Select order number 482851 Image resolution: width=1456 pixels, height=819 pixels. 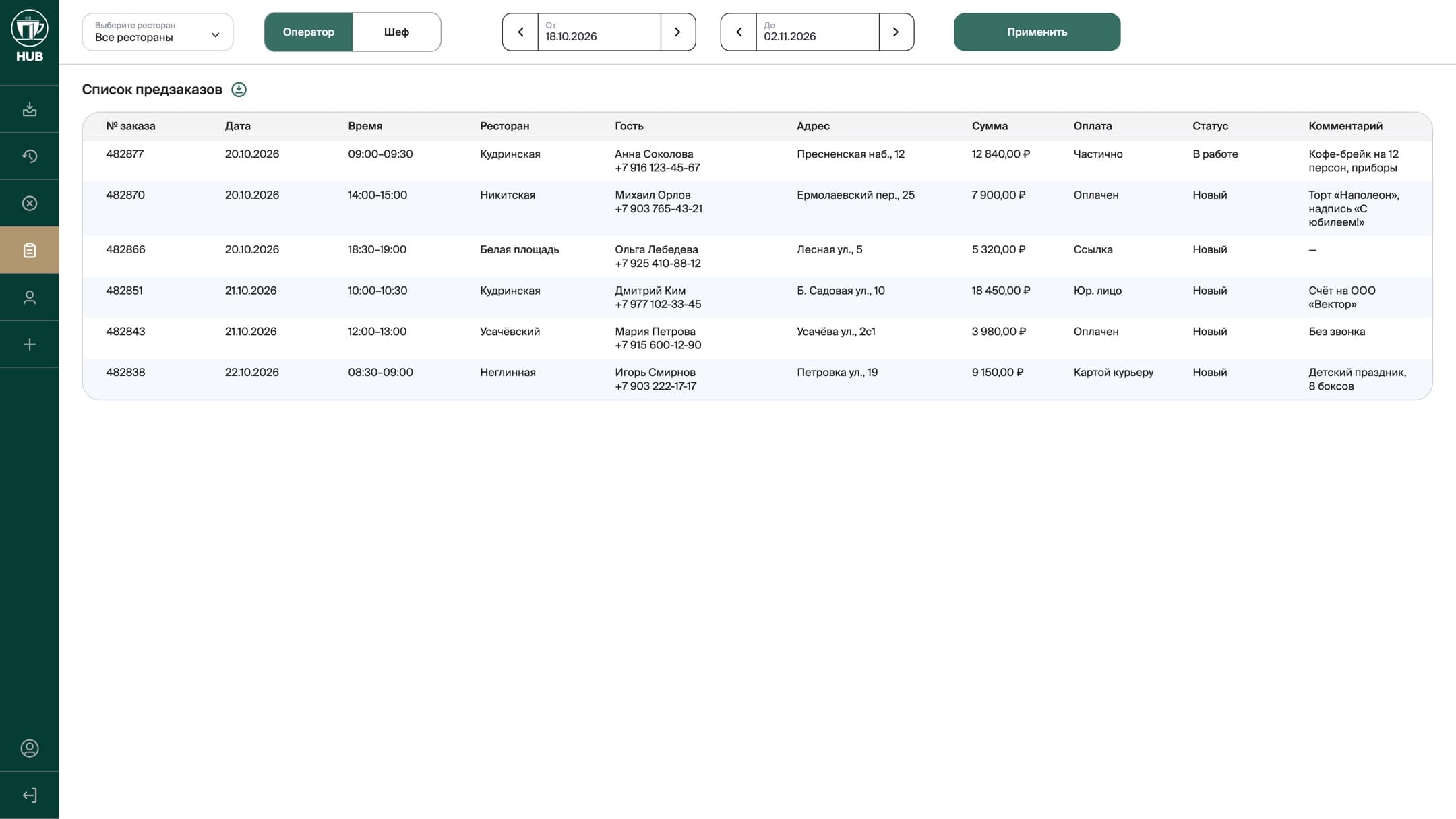tap(124, 291)
